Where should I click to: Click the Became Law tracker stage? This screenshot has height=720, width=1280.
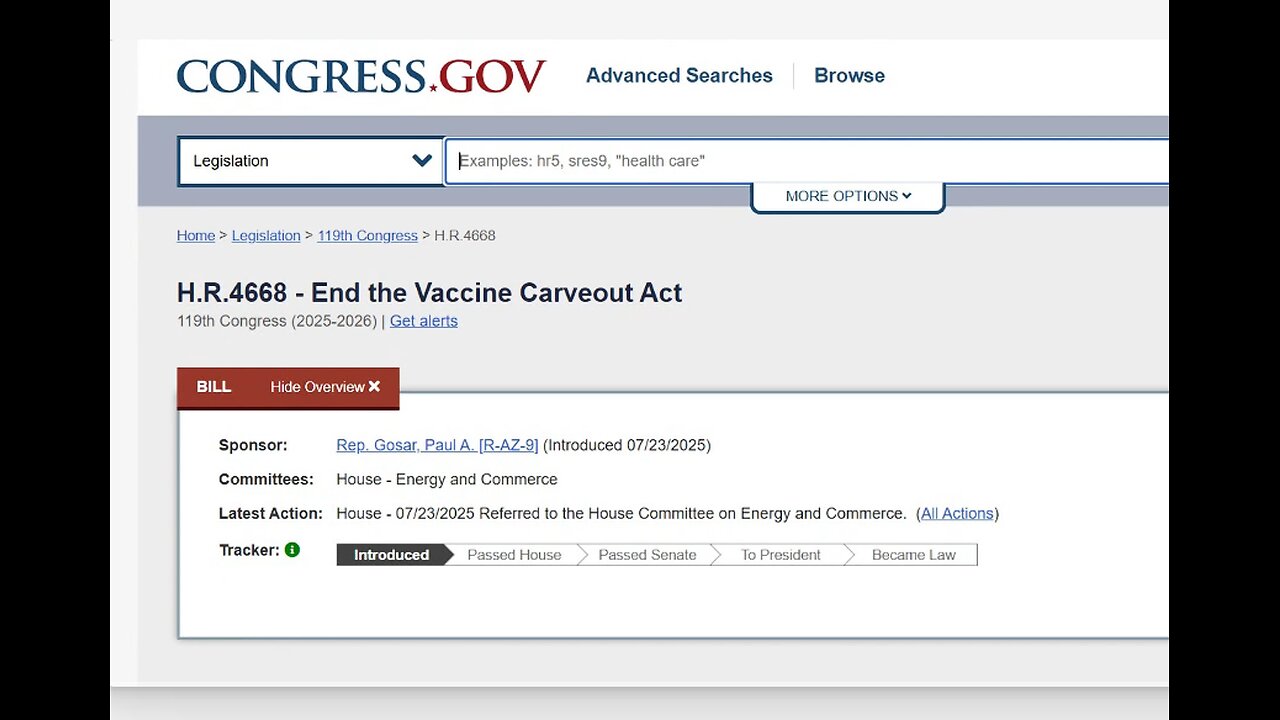tap(913, 555)
